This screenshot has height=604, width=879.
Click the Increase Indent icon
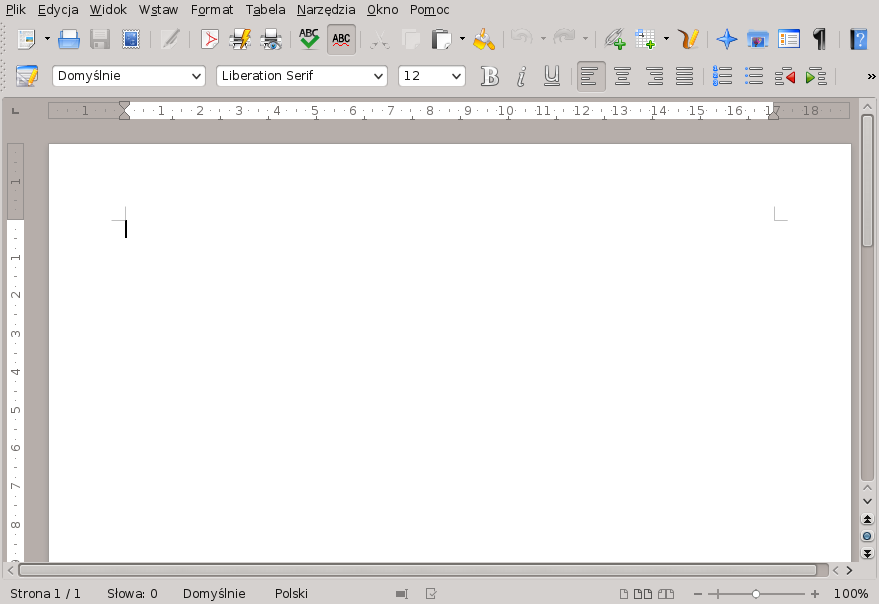point(816,76)
